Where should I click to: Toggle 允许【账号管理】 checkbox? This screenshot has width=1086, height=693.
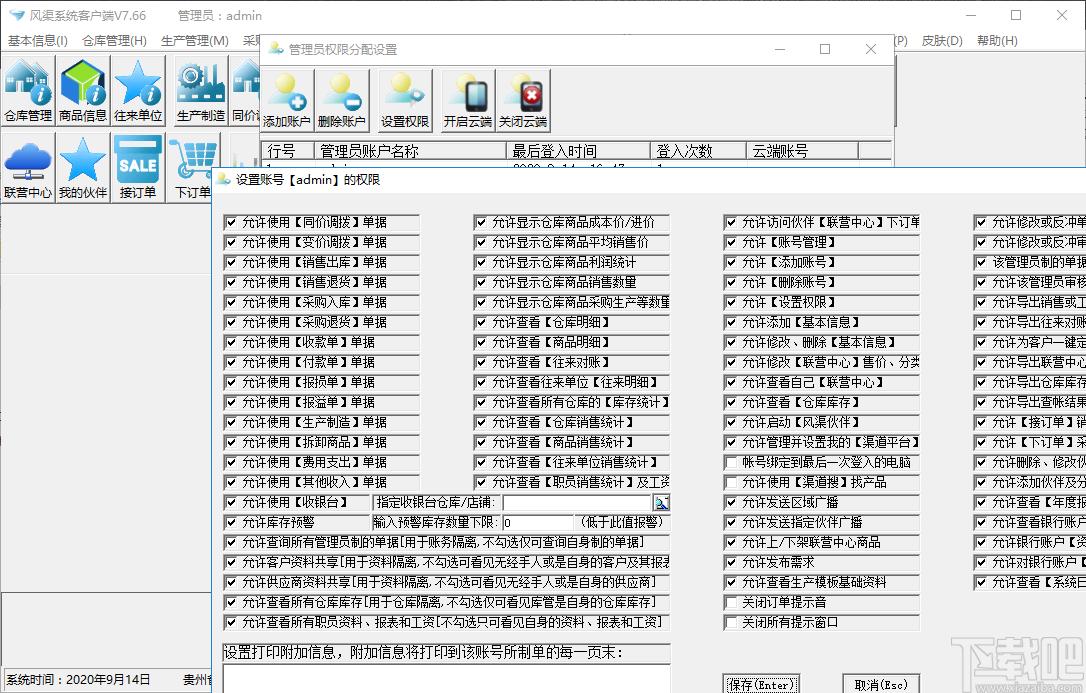(731, 243)
